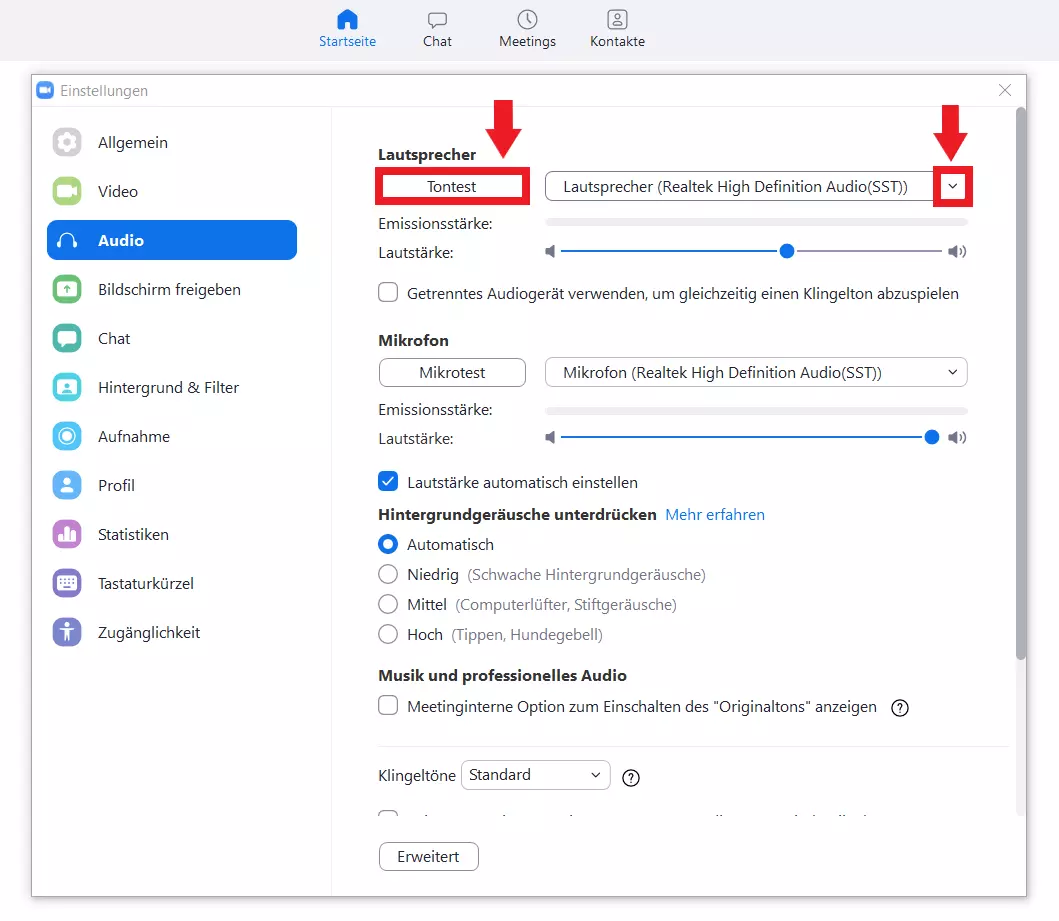The image size is (1059, 921).
Task: Enable Originaltons meeting option checkbox
Action: click(x=388, y=705)
